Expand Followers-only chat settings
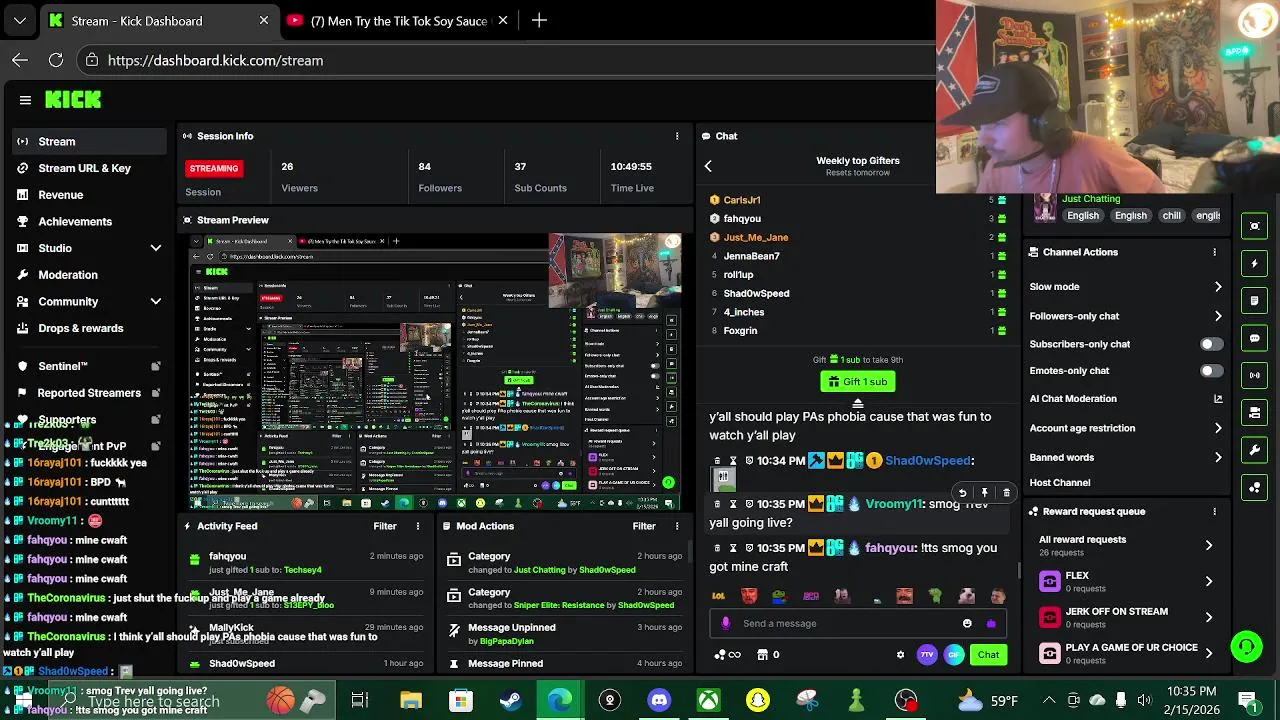Viewport: 1280px width, 720px height. pyautogui.click(x=1126, y=316)
